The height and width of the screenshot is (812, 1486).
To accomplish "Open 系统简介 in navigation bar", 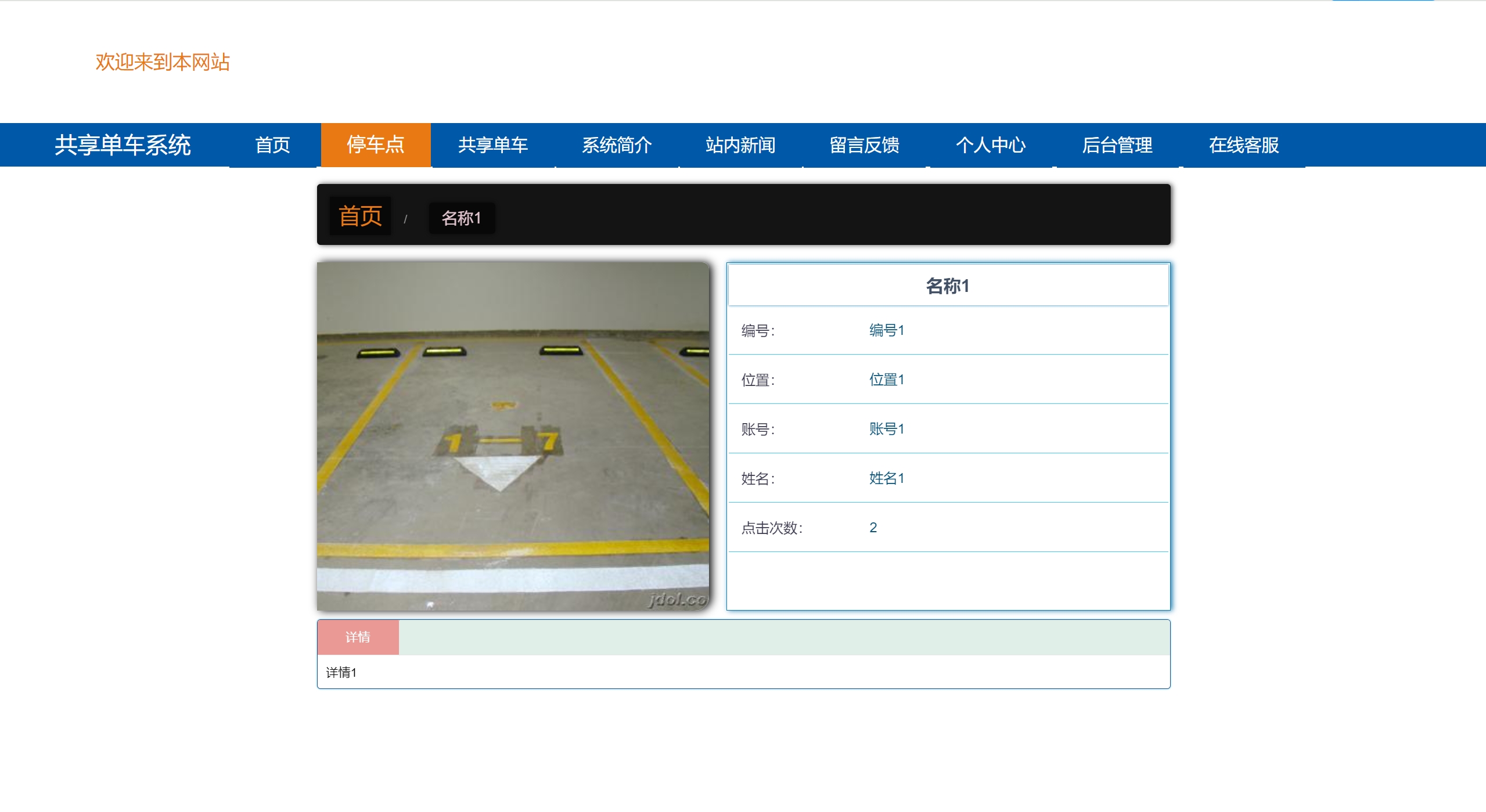I will (617, 145).
